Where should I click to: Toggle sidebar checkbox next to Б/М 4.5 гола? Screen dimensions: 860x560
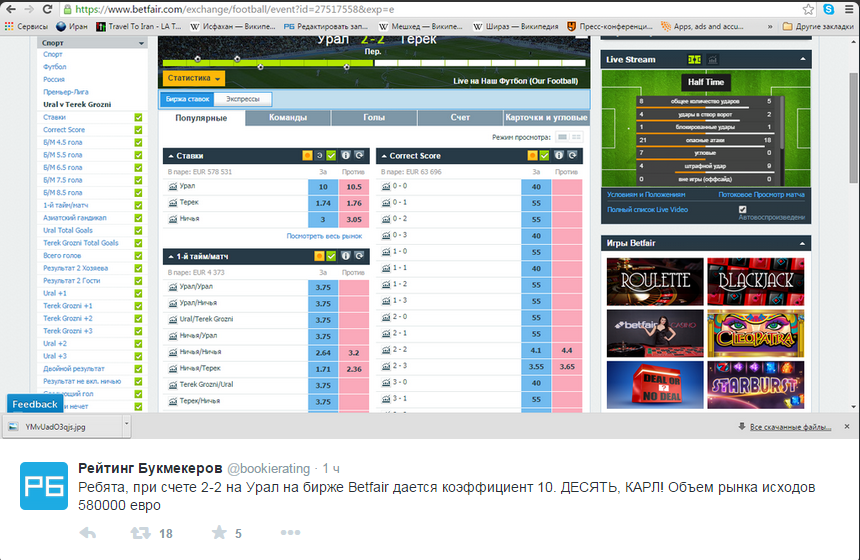tap(138, 143)
